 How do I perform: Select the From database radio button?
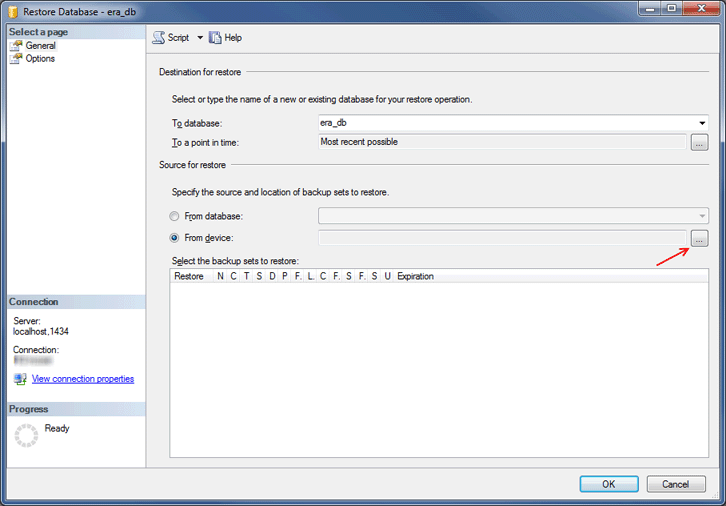(175, 216)
